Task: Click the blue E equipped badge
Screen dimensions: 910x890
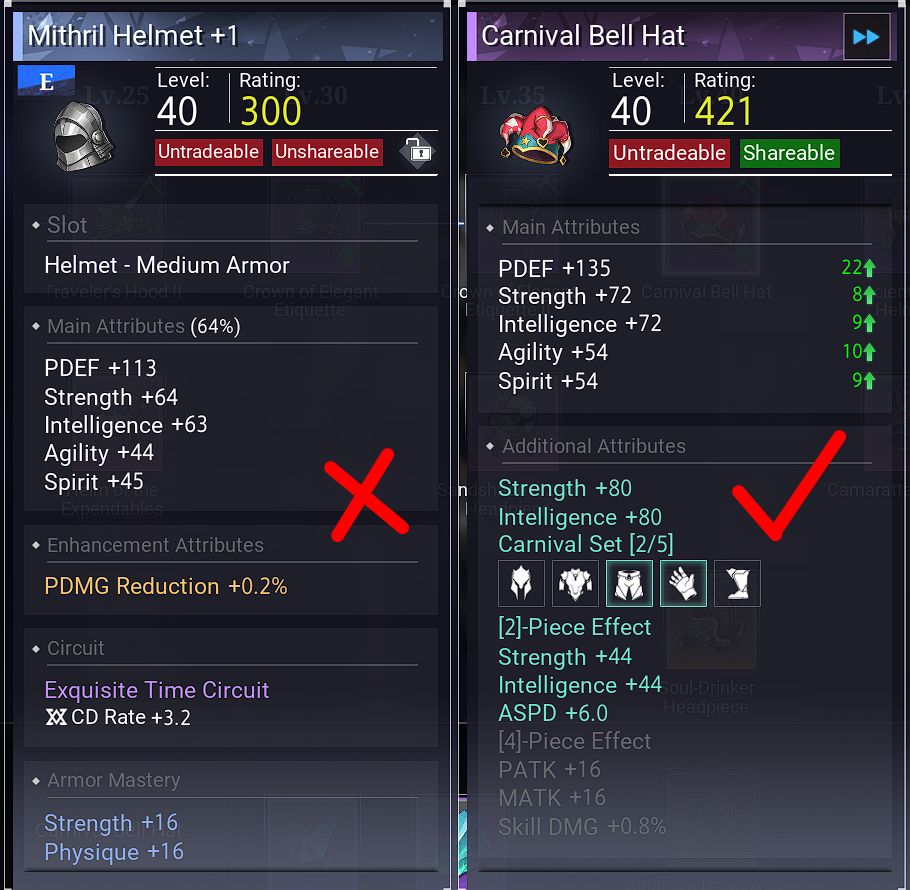Action: click(46, 81)
